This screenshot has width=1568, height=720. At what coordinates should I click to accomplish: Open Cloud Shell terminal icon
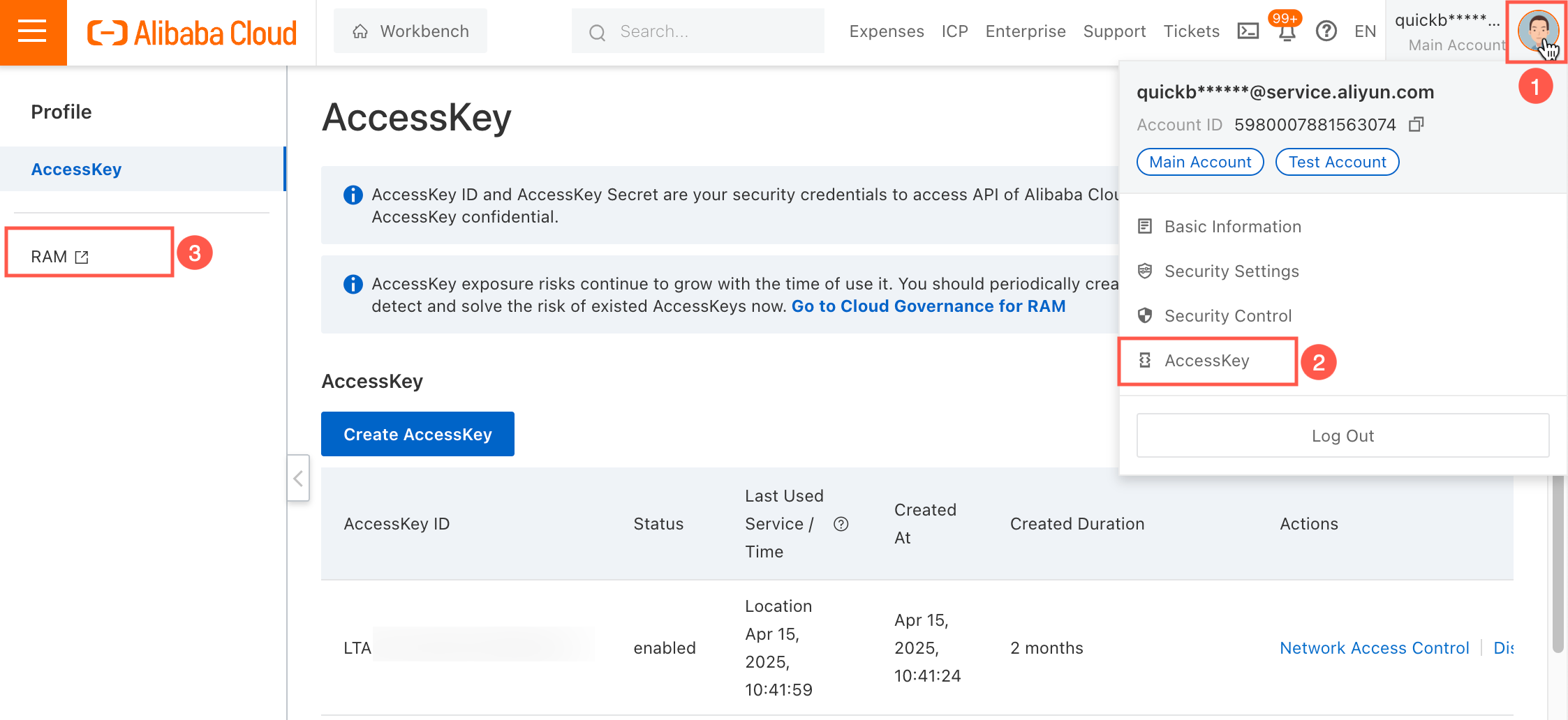pos(1248,31)
